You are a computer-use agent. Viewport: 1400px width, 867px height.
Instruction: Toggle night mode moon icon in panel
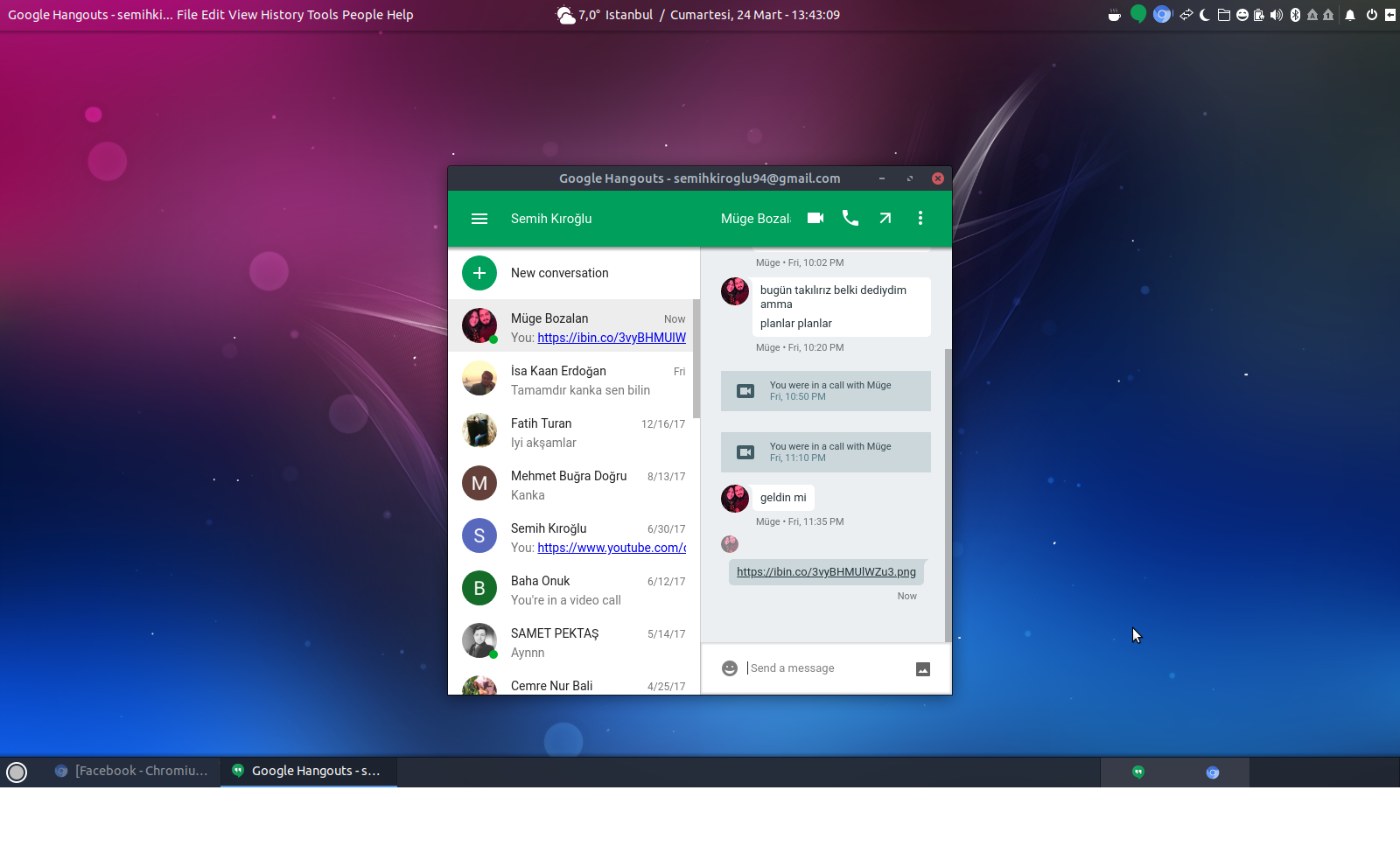[x=1206, y=15]
